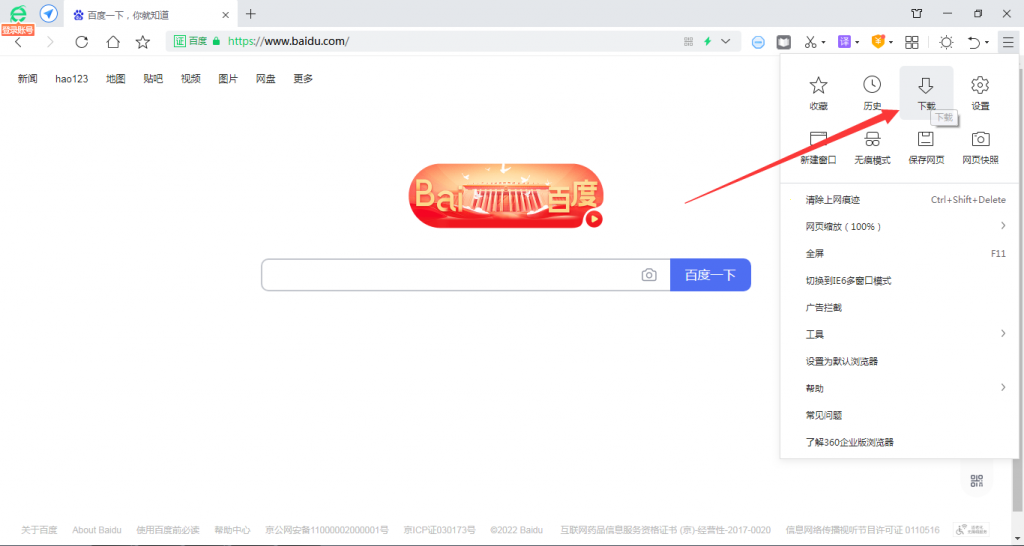Image resolution: width=1024 pixels, height=546 pixels.
Task: Go to home page icon
Action: tap(113, 42)
